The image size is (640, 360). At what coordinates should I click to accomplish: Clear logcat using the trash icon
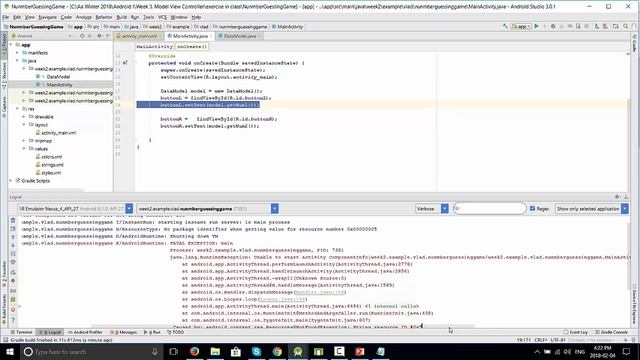pos(13,220)
